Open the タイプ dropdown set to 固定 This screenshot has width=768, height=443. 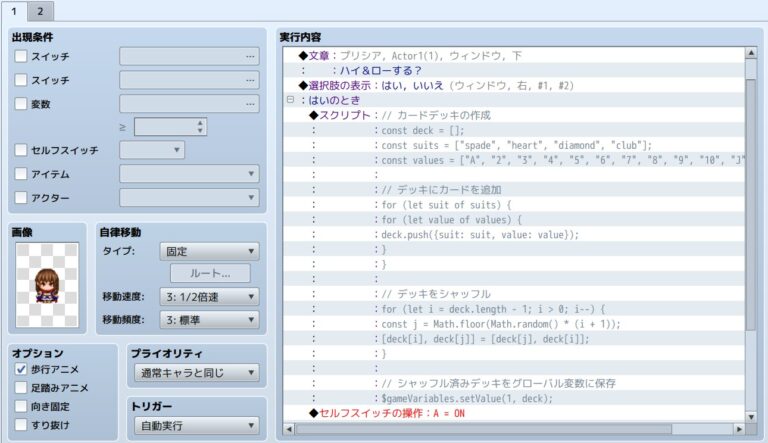click(209, 251)
